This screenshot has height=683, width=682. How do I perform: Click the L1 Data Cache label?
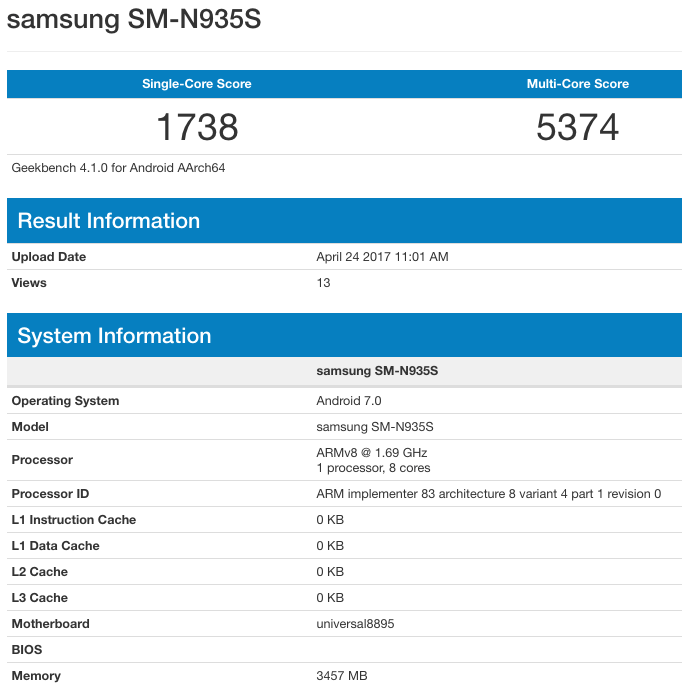(55, 545)
